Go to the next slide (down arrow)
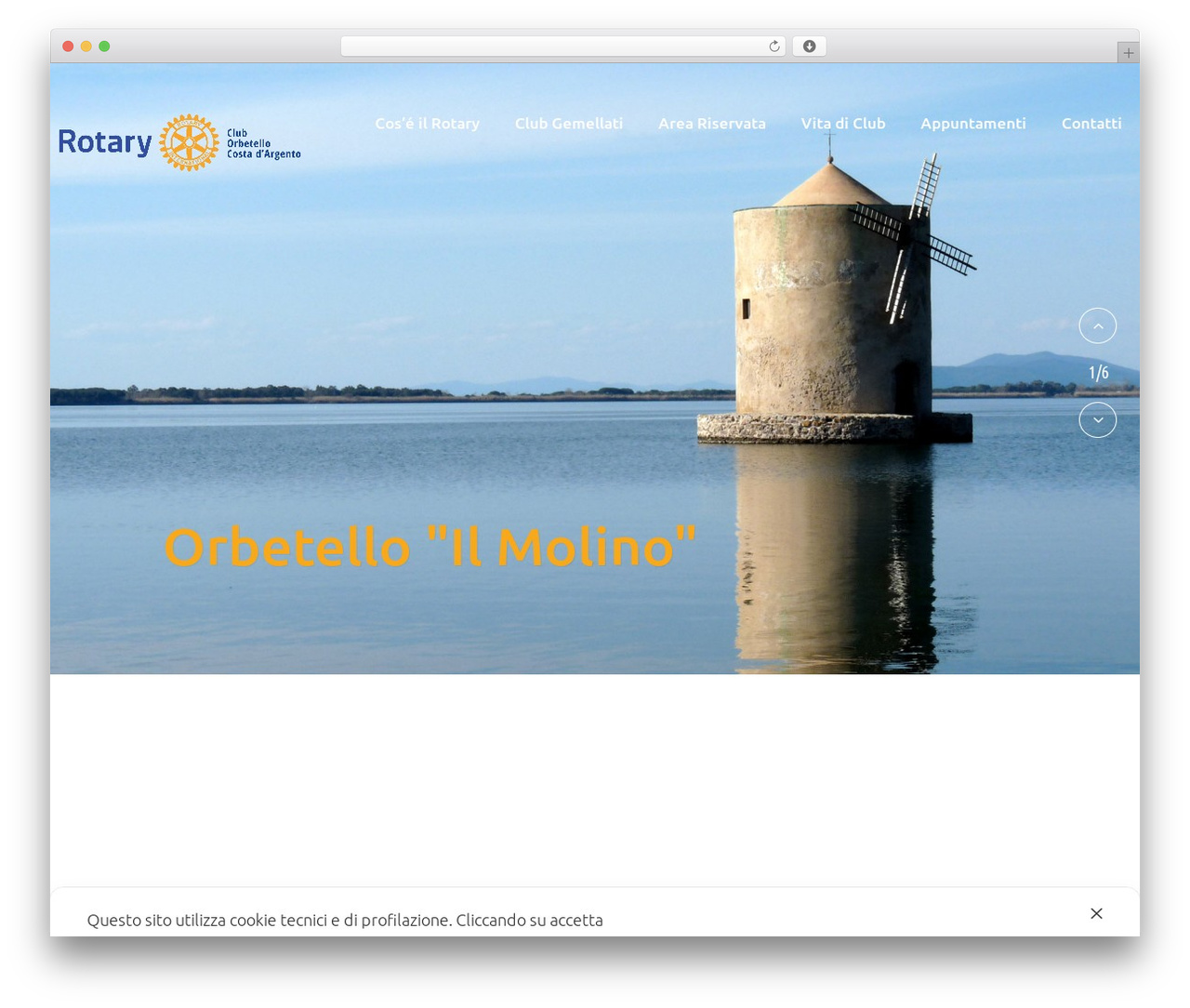The image size is (1190, 1008). [x=1098, y=419]
